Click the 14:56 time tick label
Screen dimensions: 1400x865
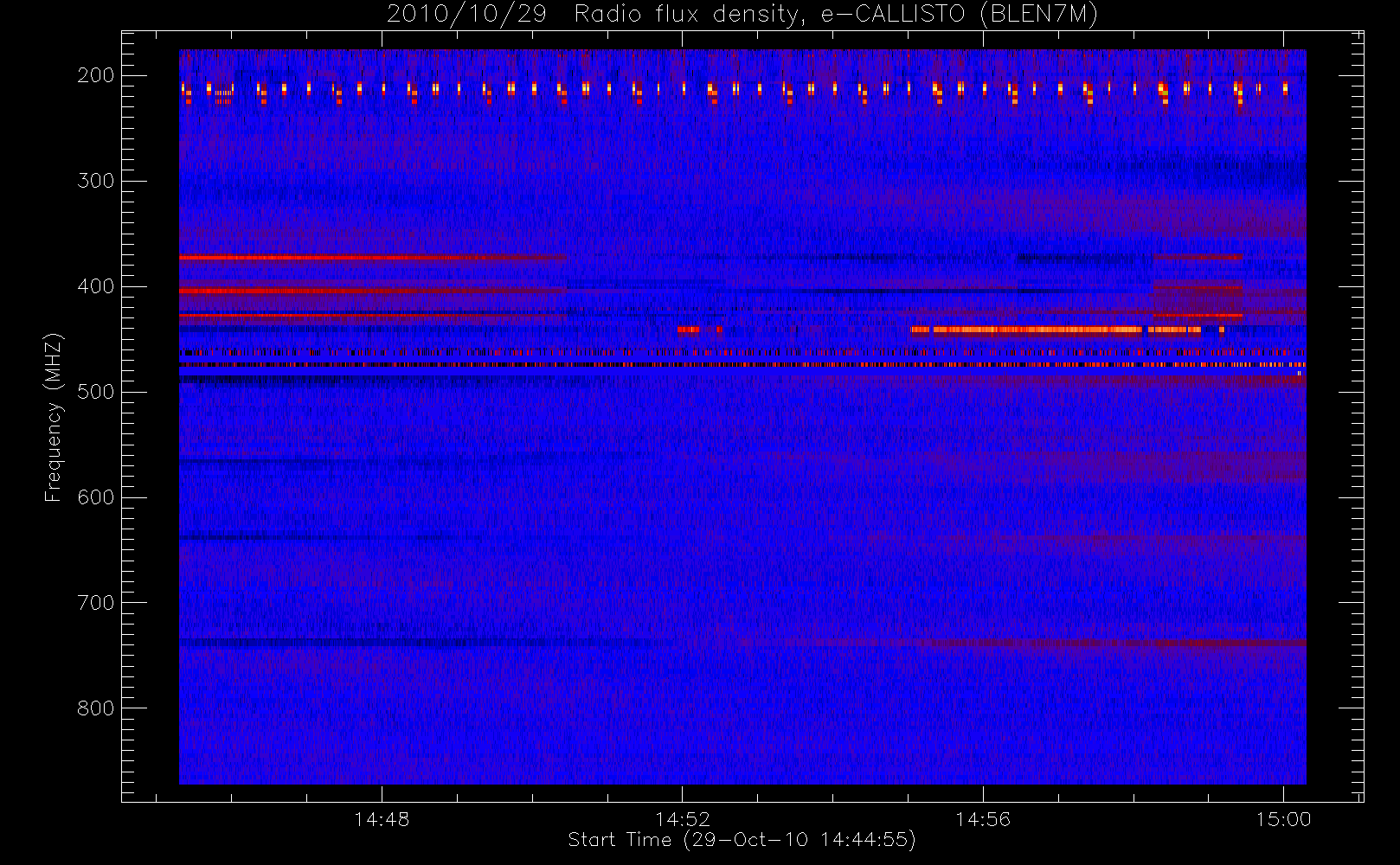pos(983,819)
